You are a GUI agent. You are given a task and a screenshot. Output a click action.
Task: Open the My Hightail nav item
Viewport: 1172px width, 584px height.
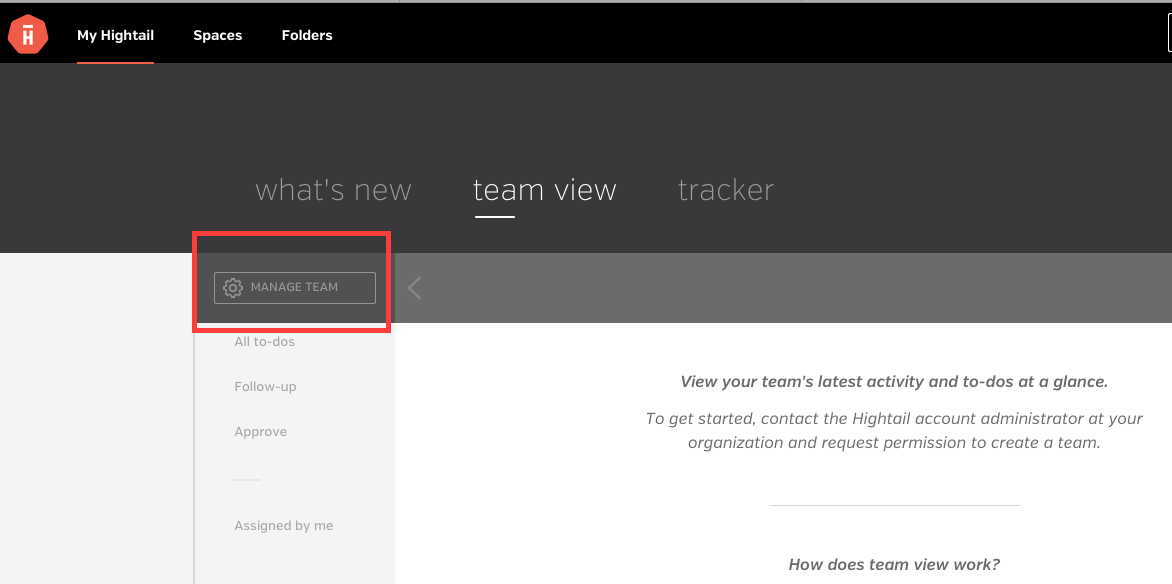115,35
